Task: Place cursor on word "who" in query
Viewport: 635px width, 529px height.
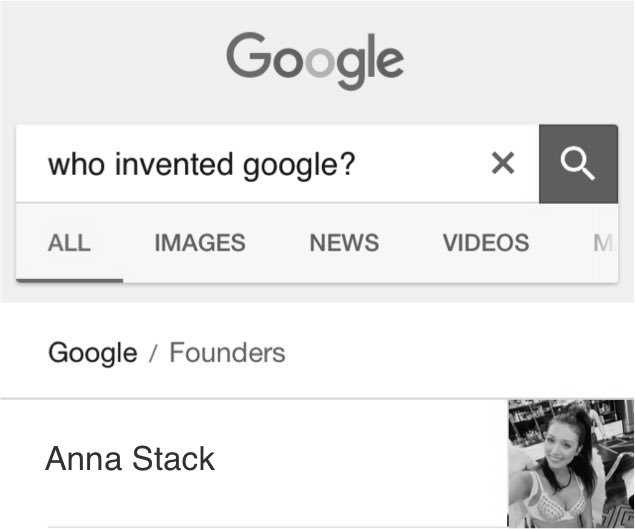Action: [x=76, y=164]
